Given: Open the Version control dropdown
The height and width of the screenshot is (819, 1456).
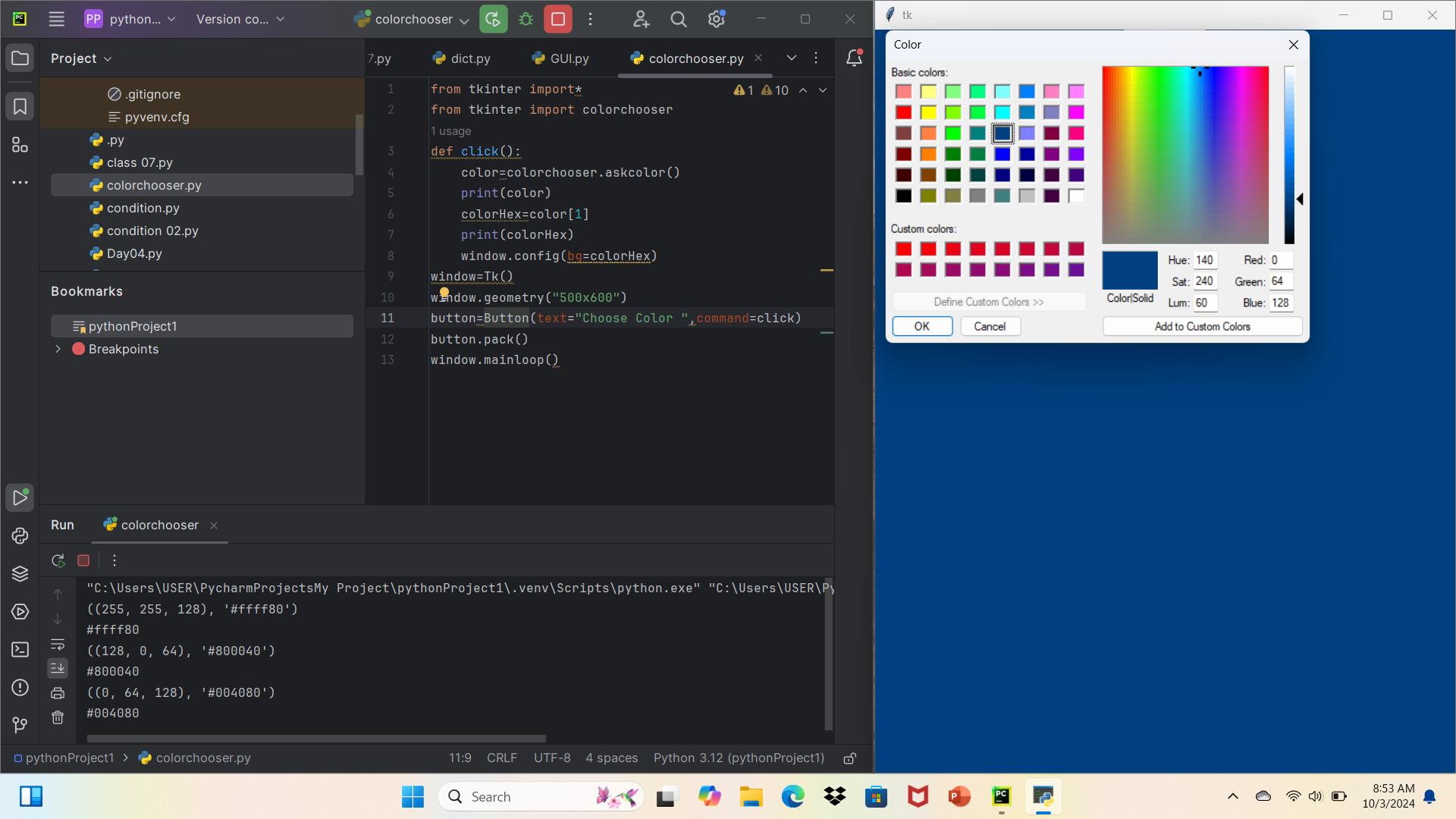Looking at the screenshot, I should pos(240,19).
